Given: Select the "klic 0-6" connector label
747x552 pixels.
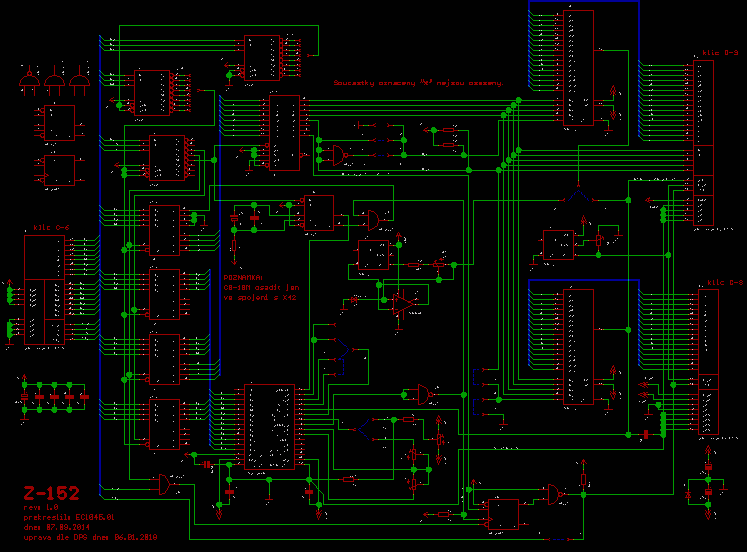Looking at the screenshot, I should (x=50, y=228).
